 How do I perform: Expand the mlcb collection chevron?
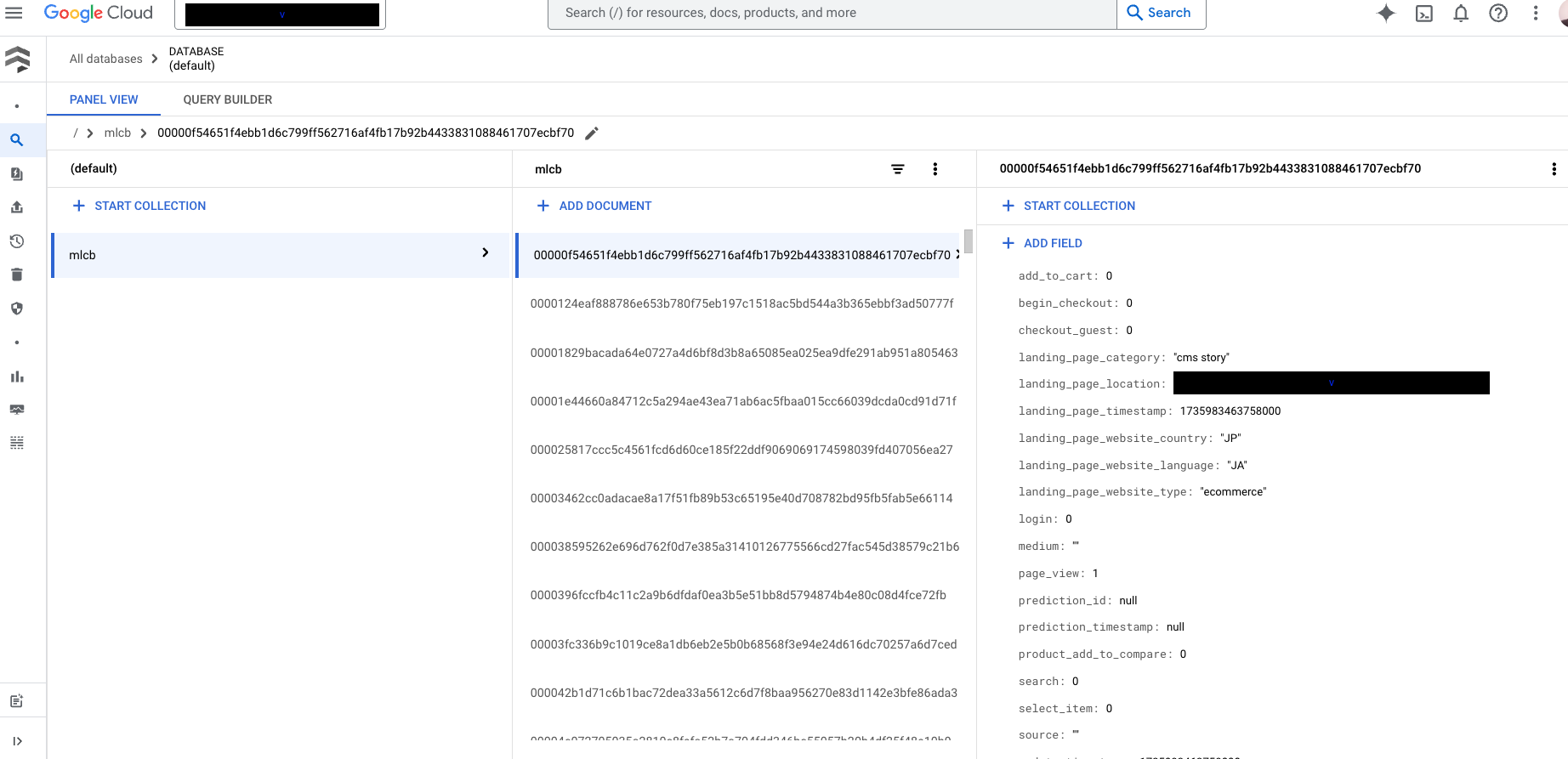(x=485, y=252)
